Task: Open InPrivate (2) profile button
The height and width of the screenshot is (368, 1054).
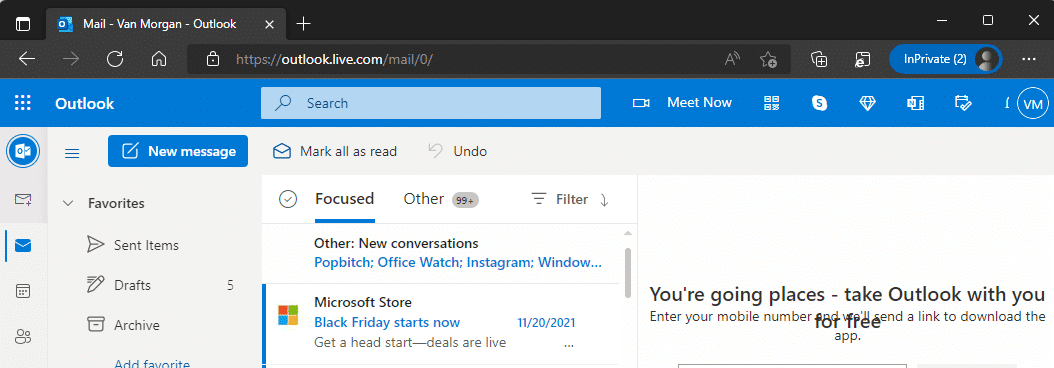Action: click(946, 59)
